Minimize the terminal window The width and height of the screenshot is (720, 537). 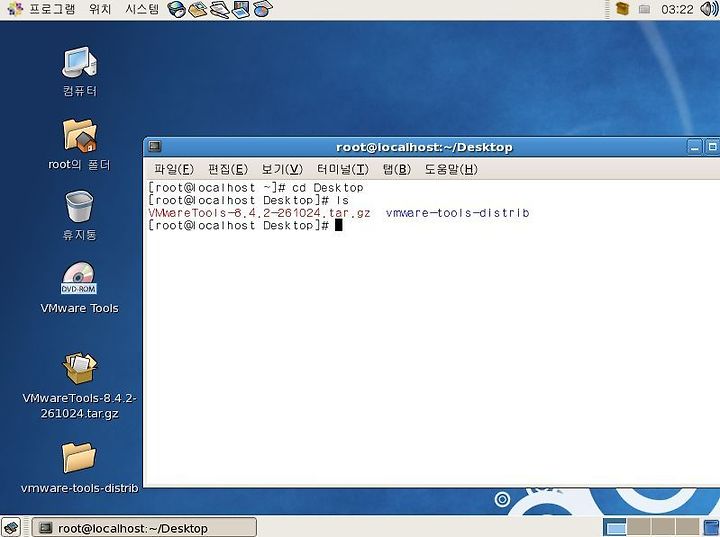(694, 147)
